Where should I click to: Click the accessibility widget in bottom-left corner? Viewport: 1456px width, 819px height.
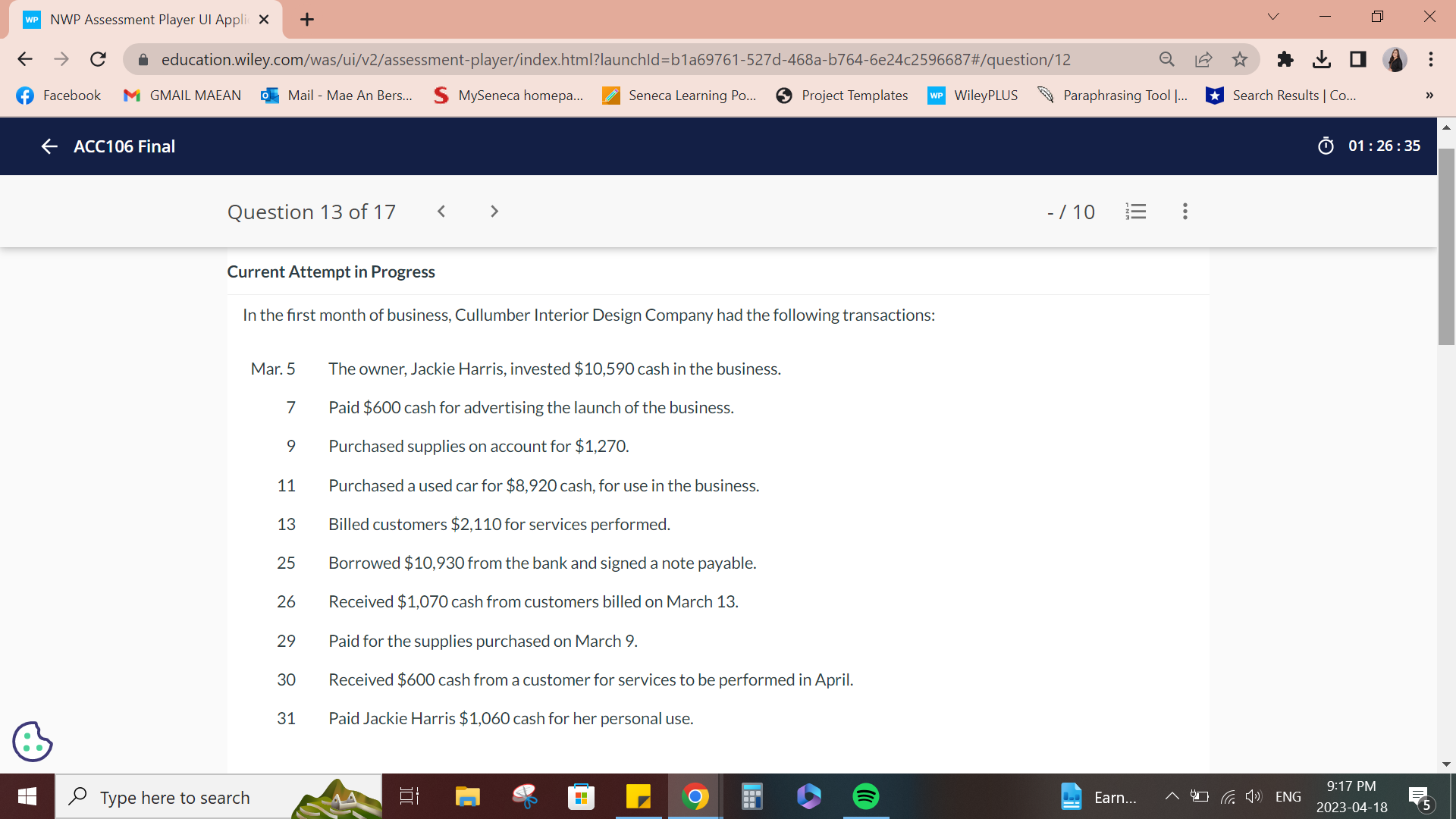32,742
